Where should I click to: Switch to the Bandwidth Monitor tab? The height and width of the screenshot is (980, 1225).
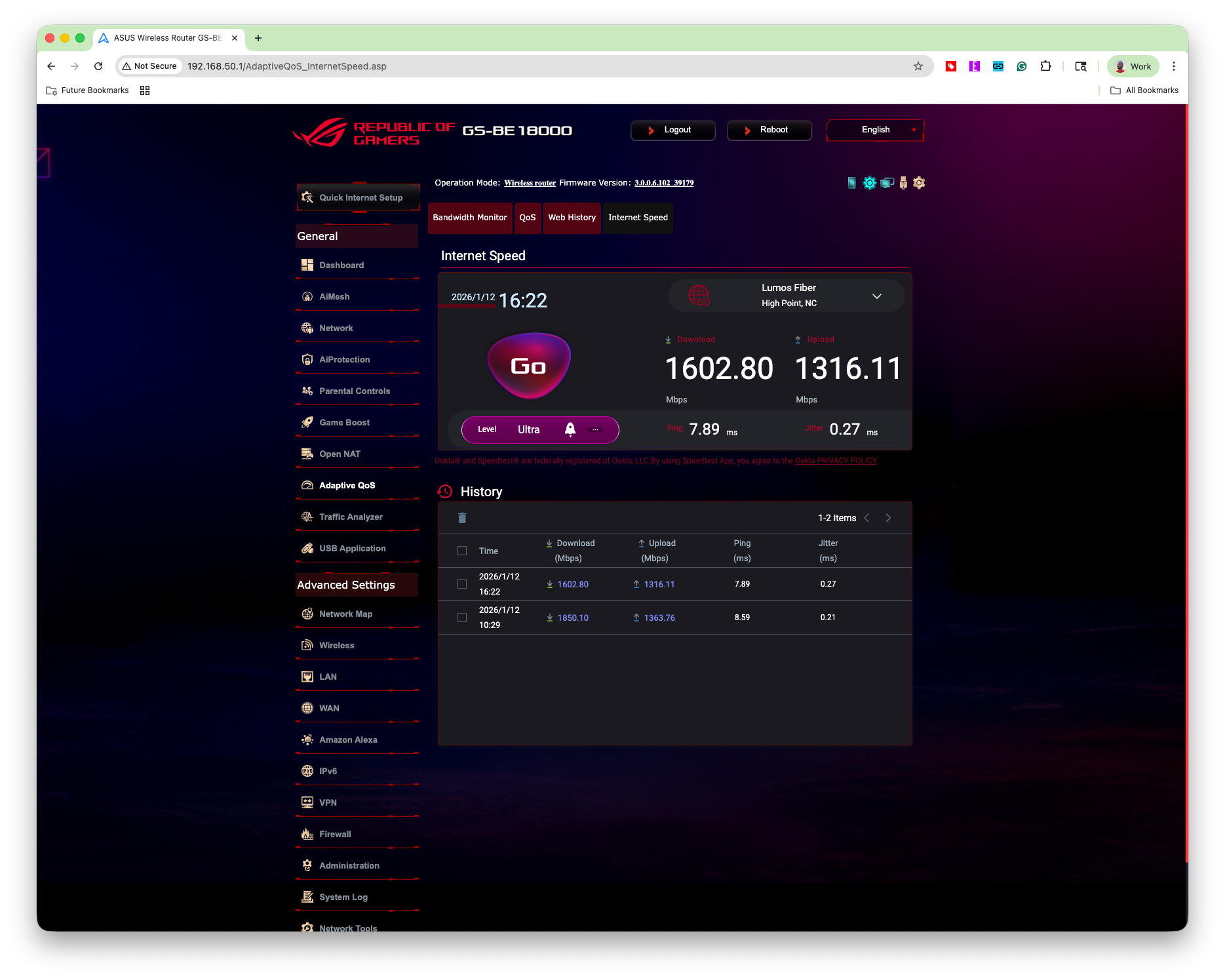coord(470,218)
